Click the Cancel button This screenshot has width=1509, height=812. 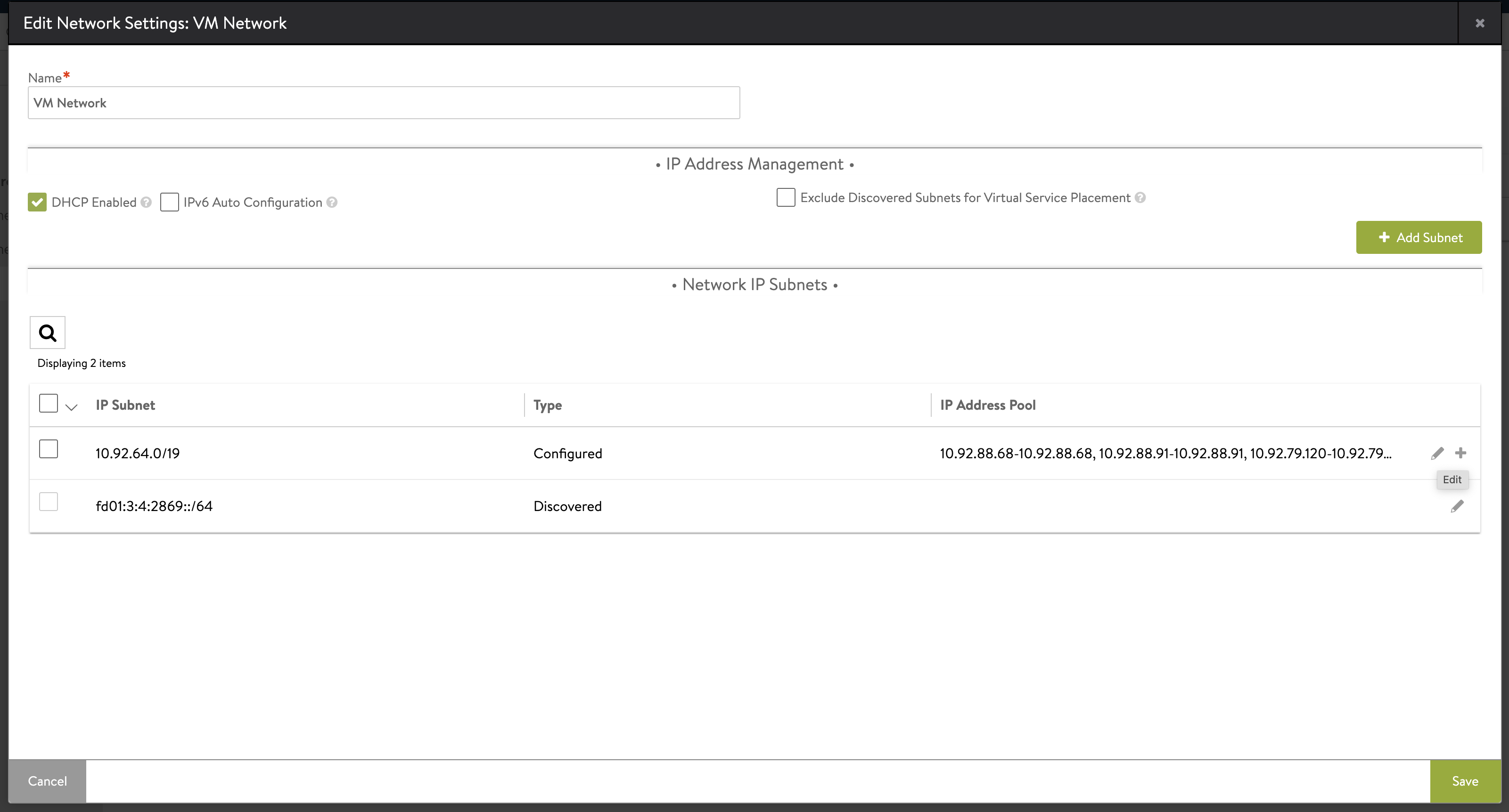click(47, 781)
